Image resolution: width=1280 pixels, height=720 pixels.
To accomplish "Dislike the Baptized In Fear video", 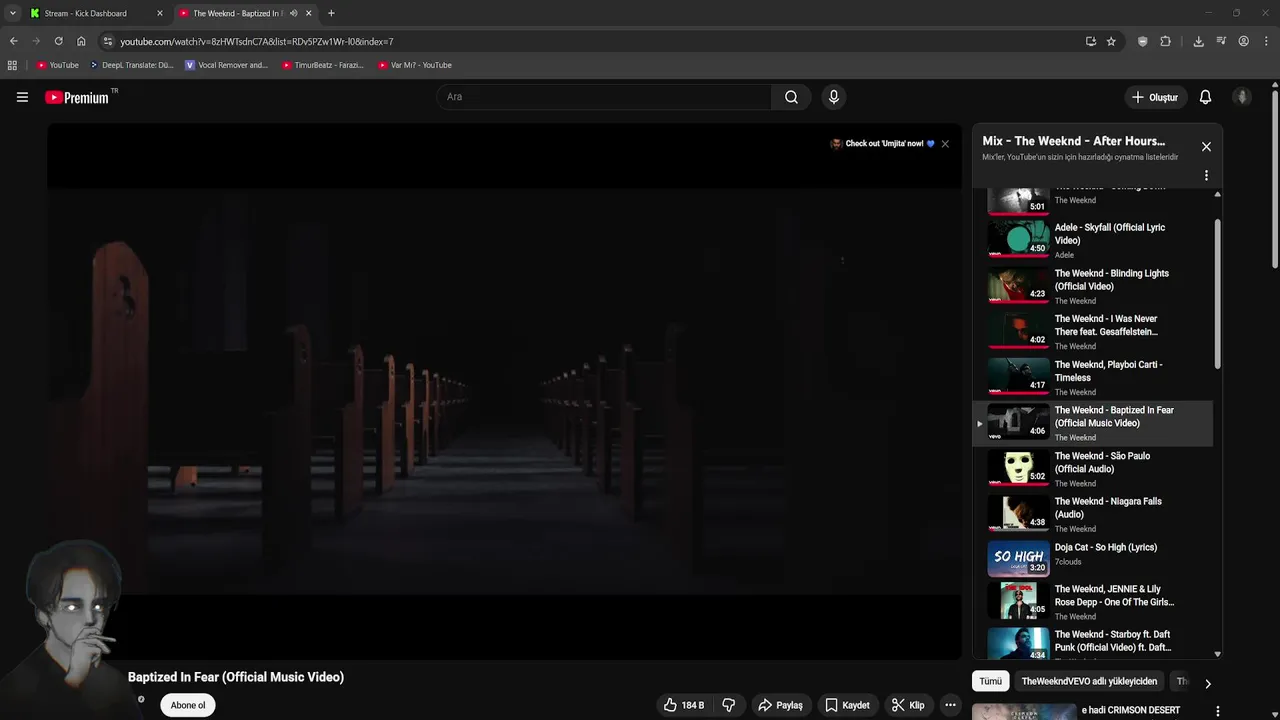I will (x=729, y=705).
